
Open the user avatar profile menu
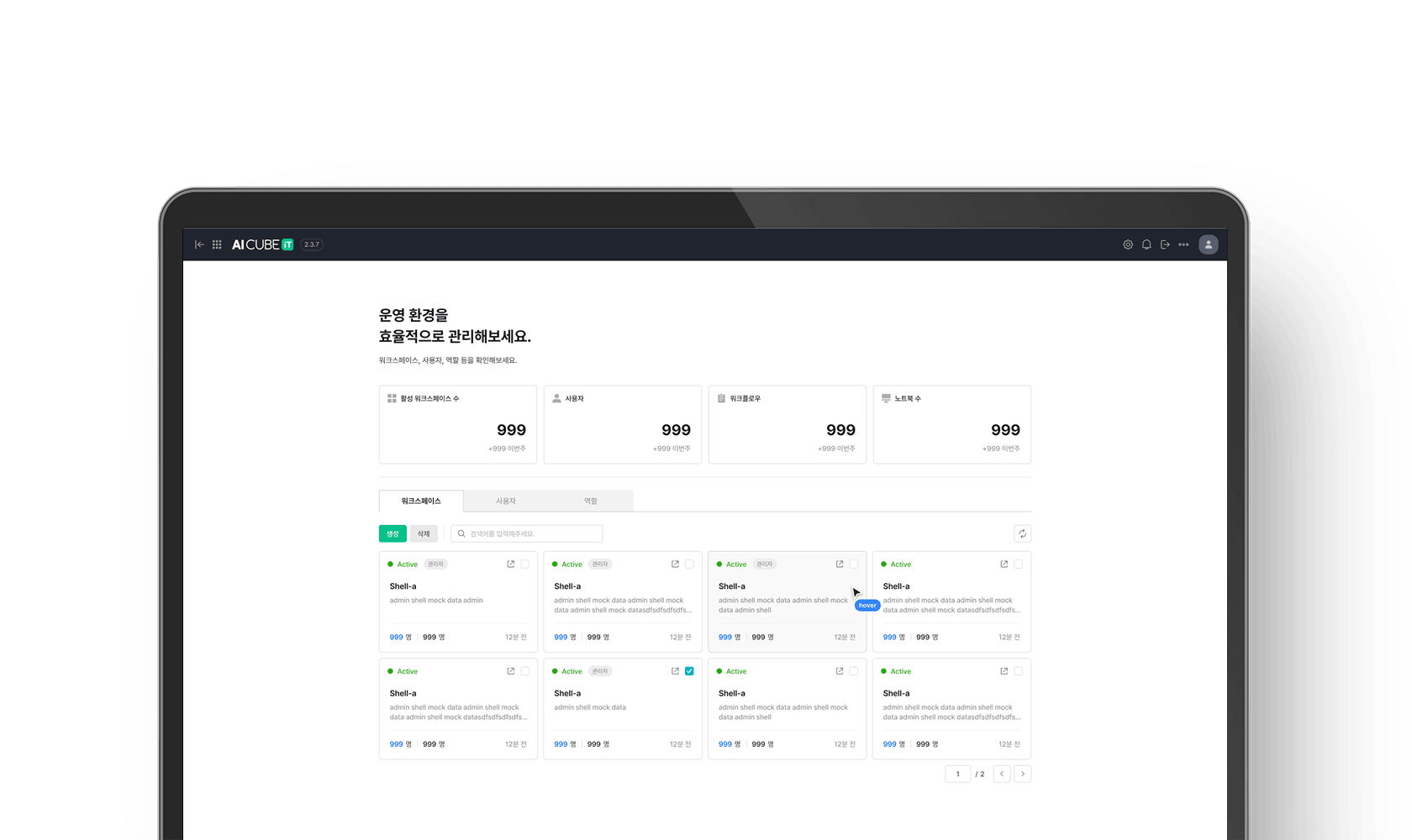pos(1209,244)
